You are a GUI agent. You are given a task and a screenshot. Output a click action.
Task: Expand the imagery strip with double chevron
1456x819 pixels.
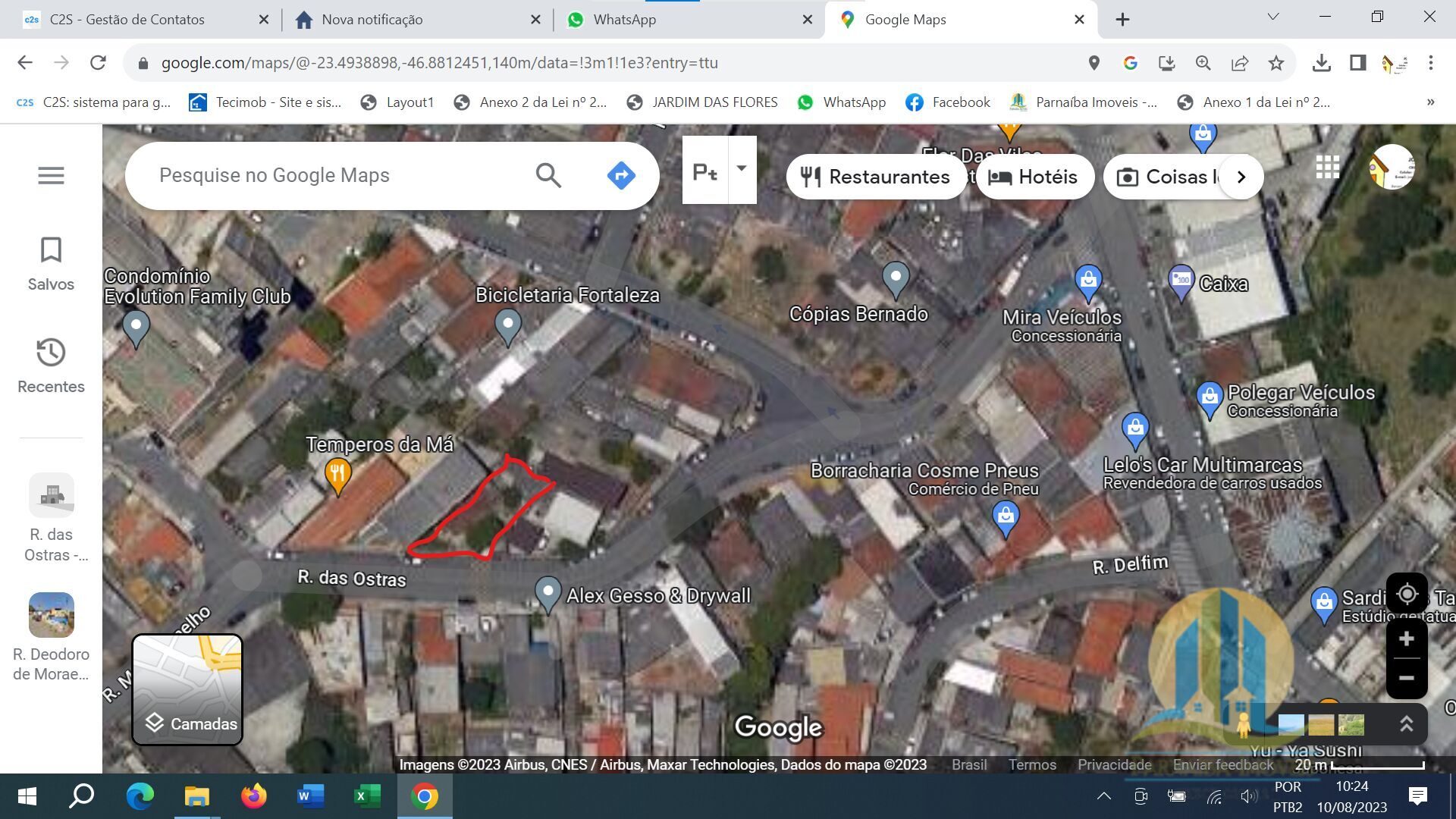(1406, 723)
